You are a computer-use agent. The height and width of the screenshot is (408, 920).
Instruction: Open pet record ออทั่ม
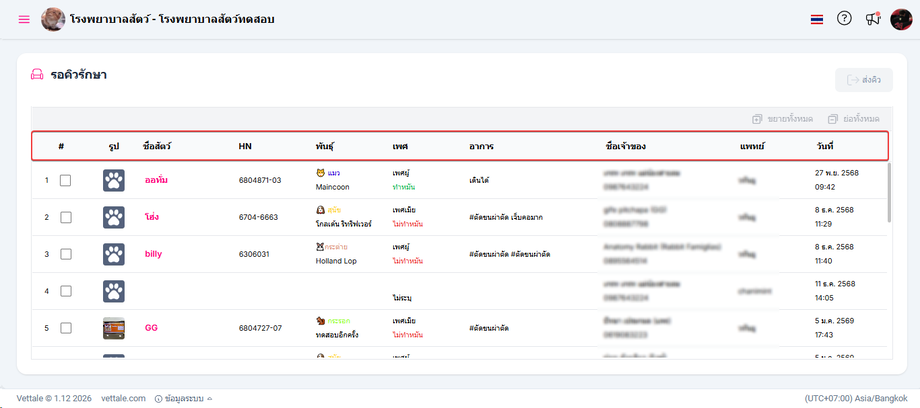click(x=156, y=180)
